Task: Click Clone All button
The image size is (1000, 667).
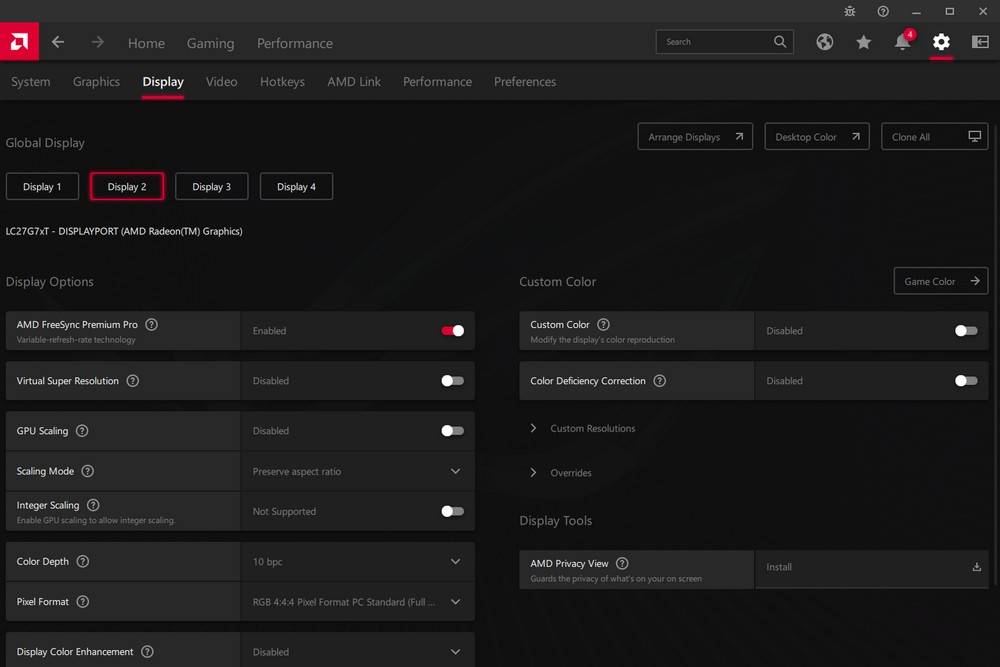Action: [x=934, y=136]
